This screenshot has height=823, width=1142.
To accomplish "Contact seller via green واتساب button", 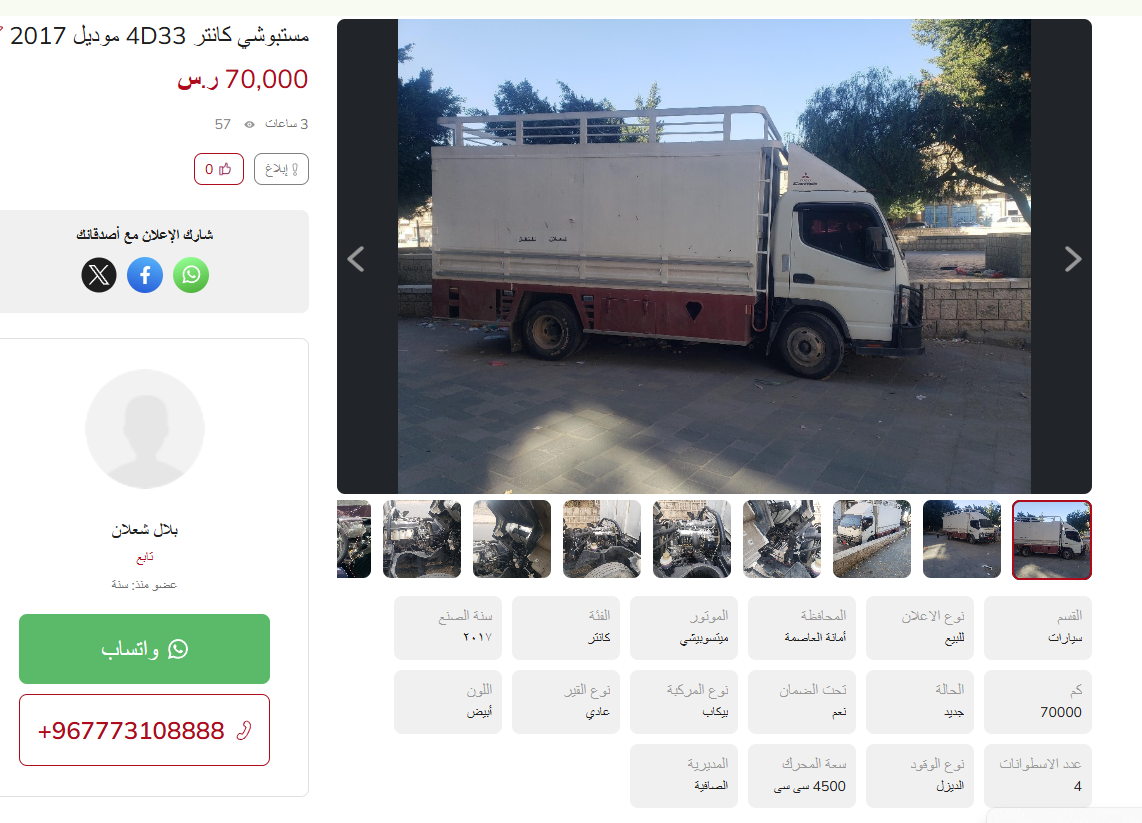I will (x=144, y=649).
